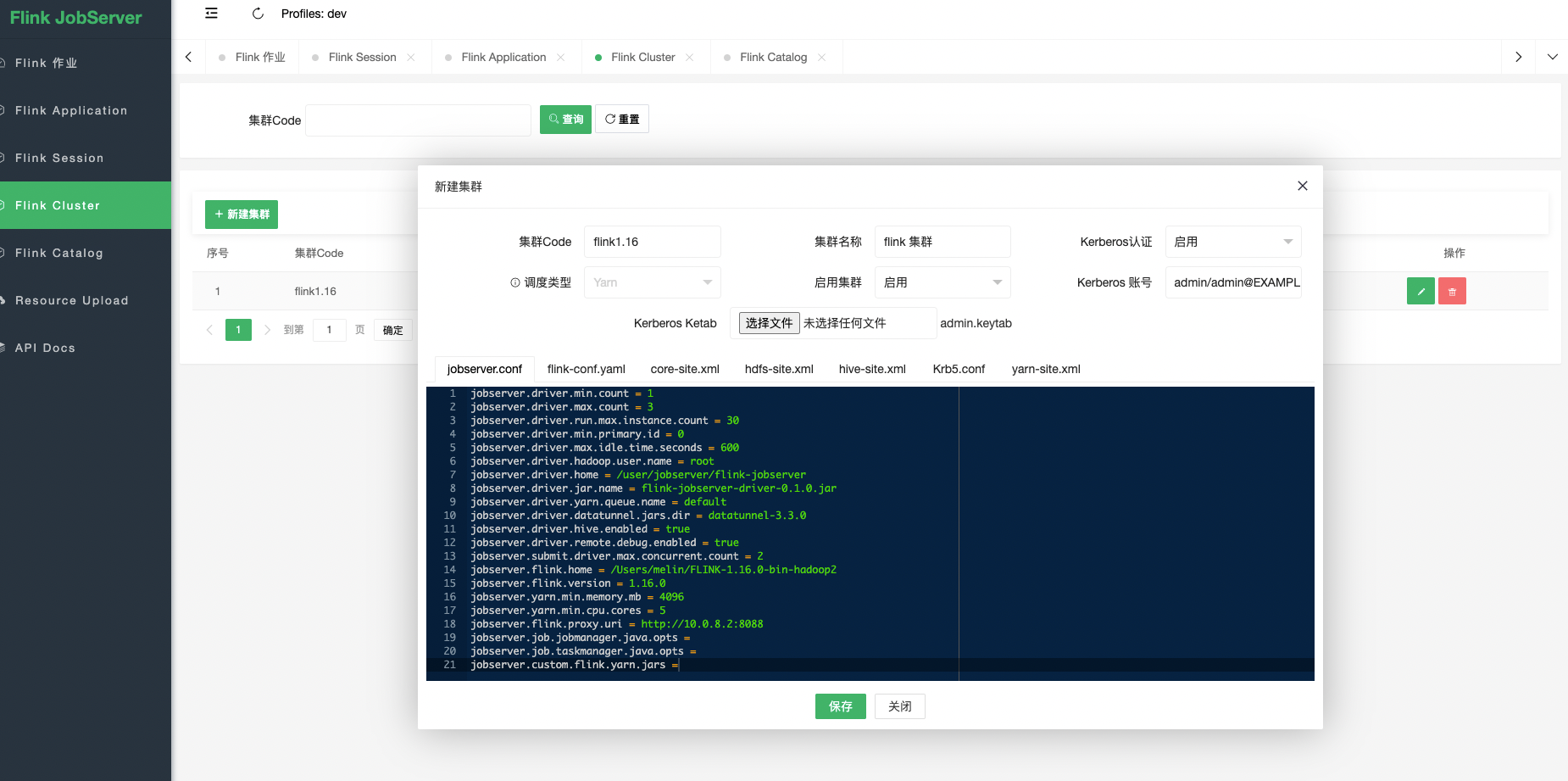
Task: Open the 调度类型 Yarn dropdown
Action: point(653,282)
